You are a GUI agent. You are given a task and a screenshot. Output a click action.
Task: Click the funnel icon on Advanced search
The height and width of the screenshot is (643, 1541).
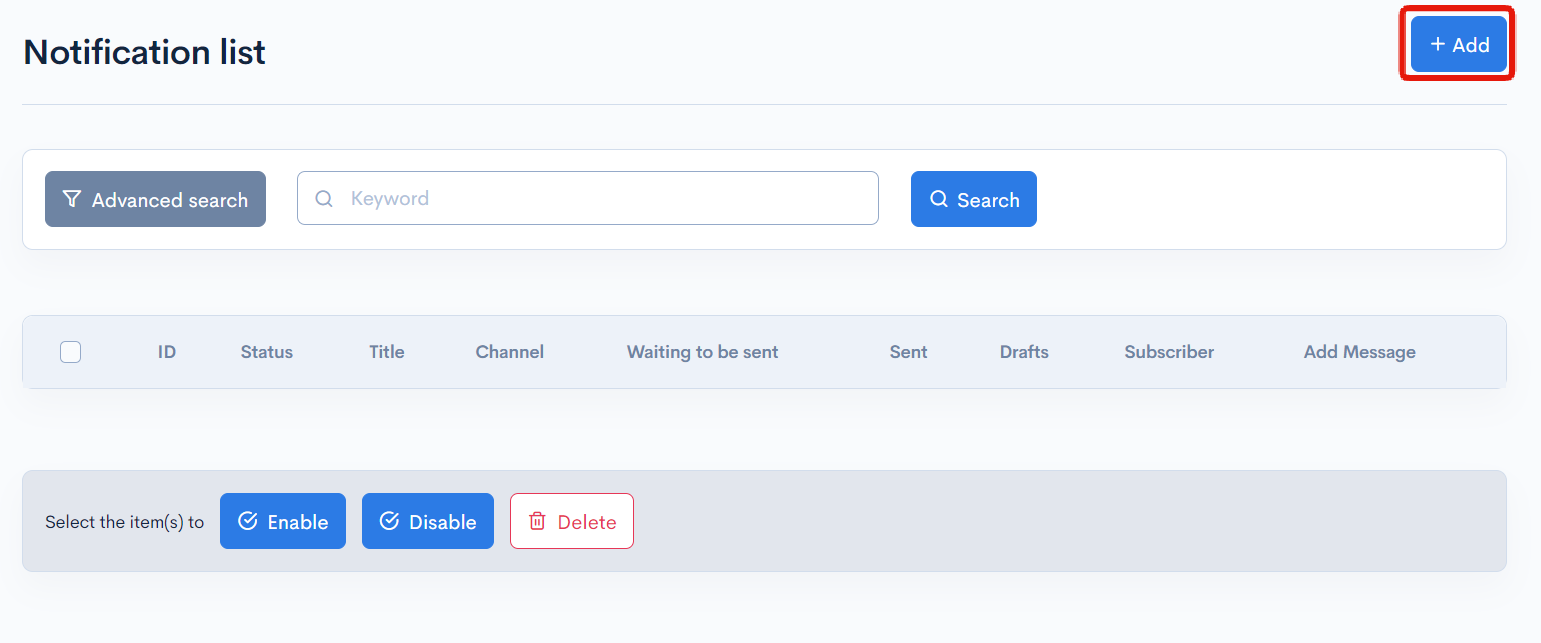pyautogui.click(x=71, y=199)
